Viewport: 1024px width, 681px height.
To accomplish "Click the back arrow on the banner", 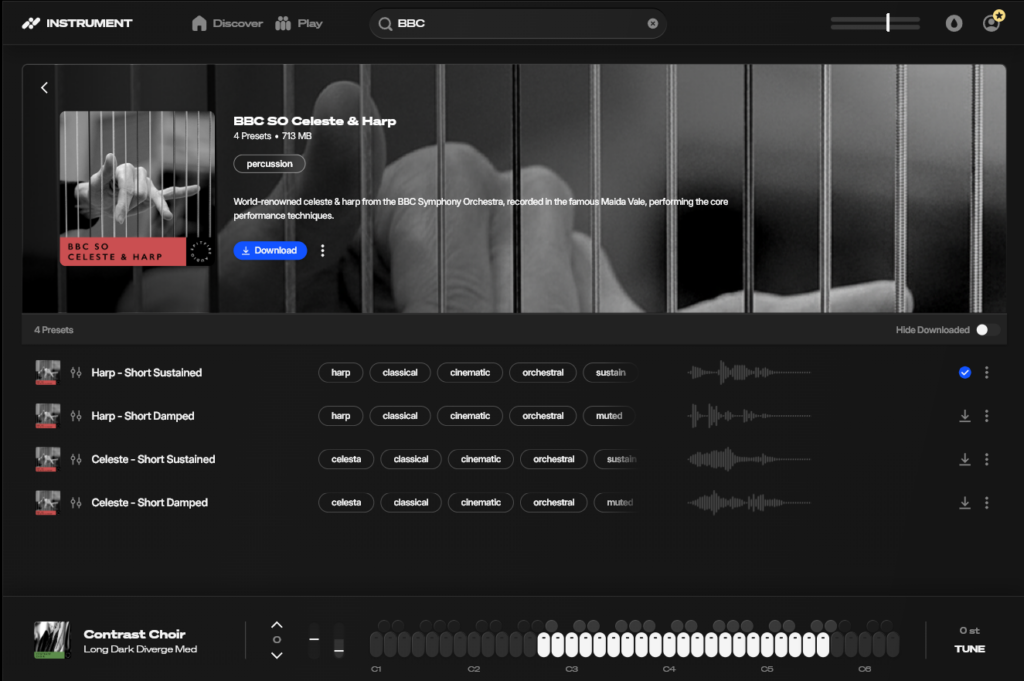I will (44, 88).
